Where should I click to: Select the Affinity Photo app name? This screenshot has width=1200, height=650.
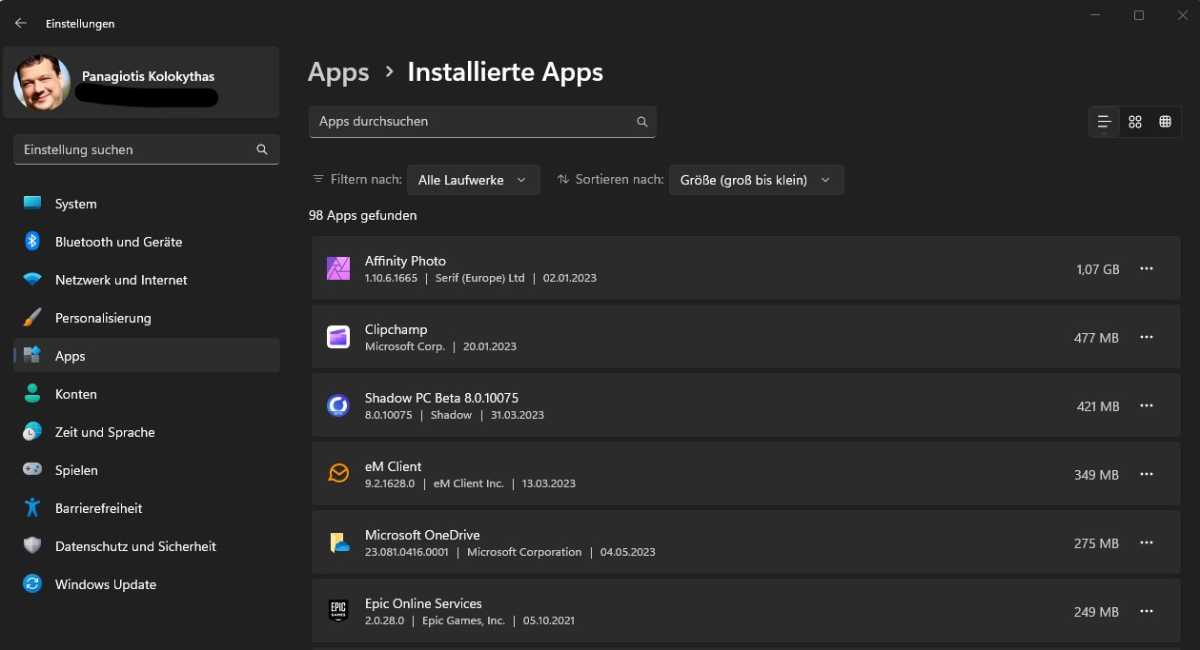click(x=405, y=261)
